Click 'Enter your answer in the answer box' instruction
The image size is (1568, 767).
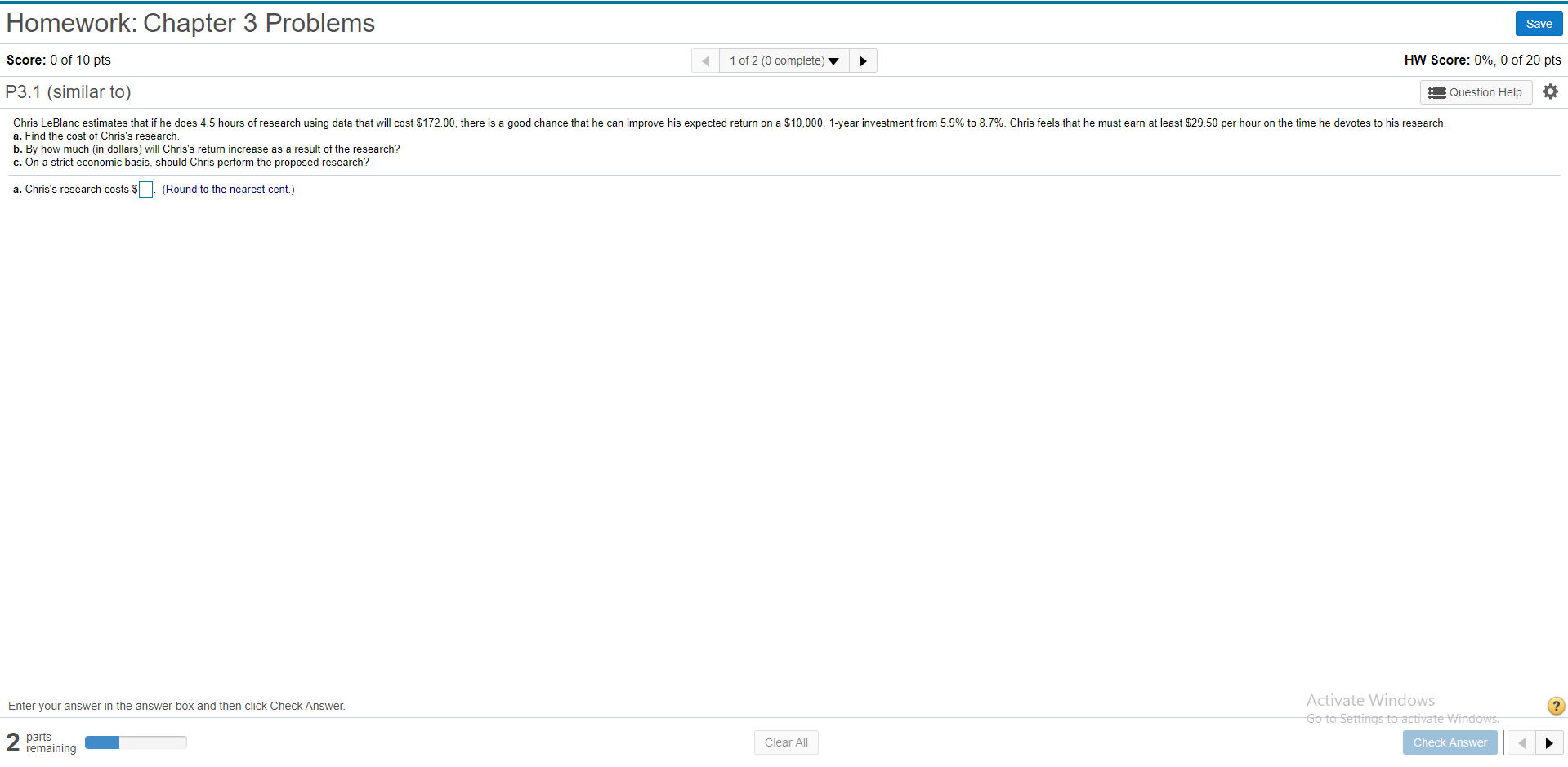(176, 706)
